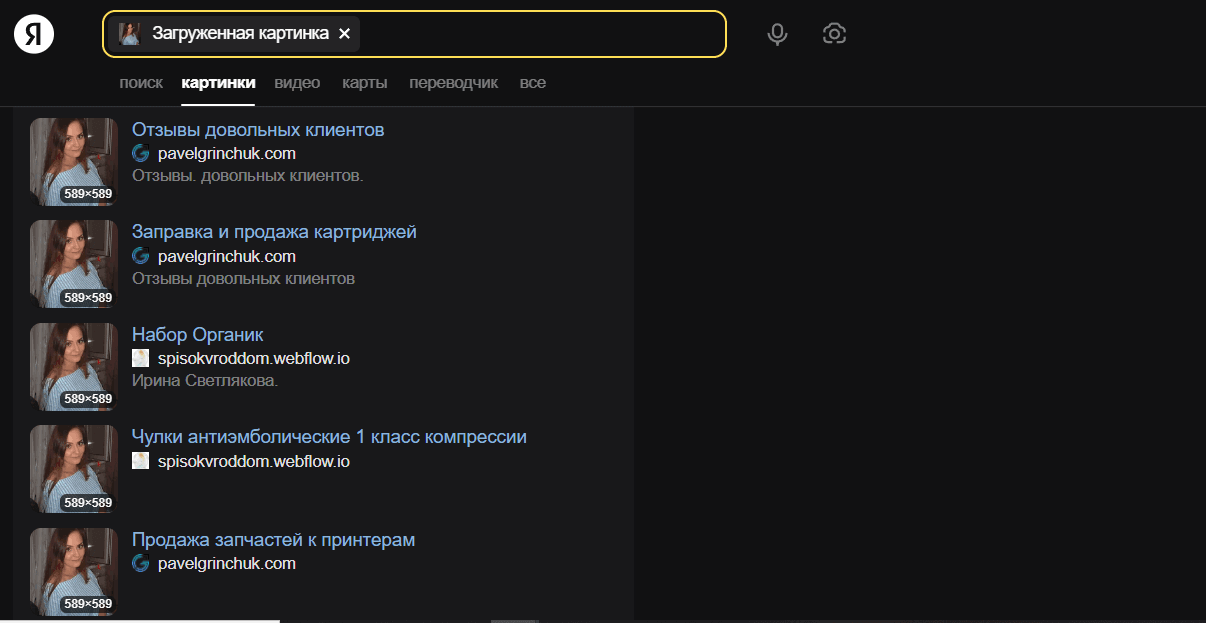
Task: Open the переводчик tab
Action: point(454,82)
